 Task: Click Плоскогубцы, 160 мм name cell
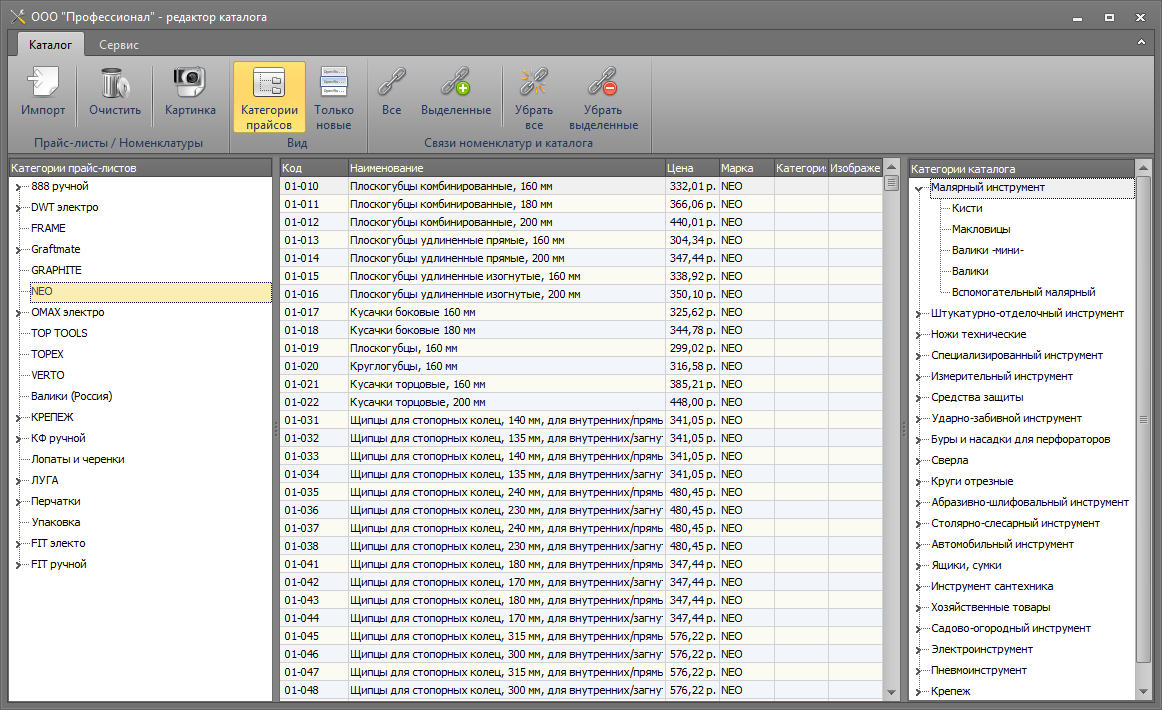pos(506,348)
